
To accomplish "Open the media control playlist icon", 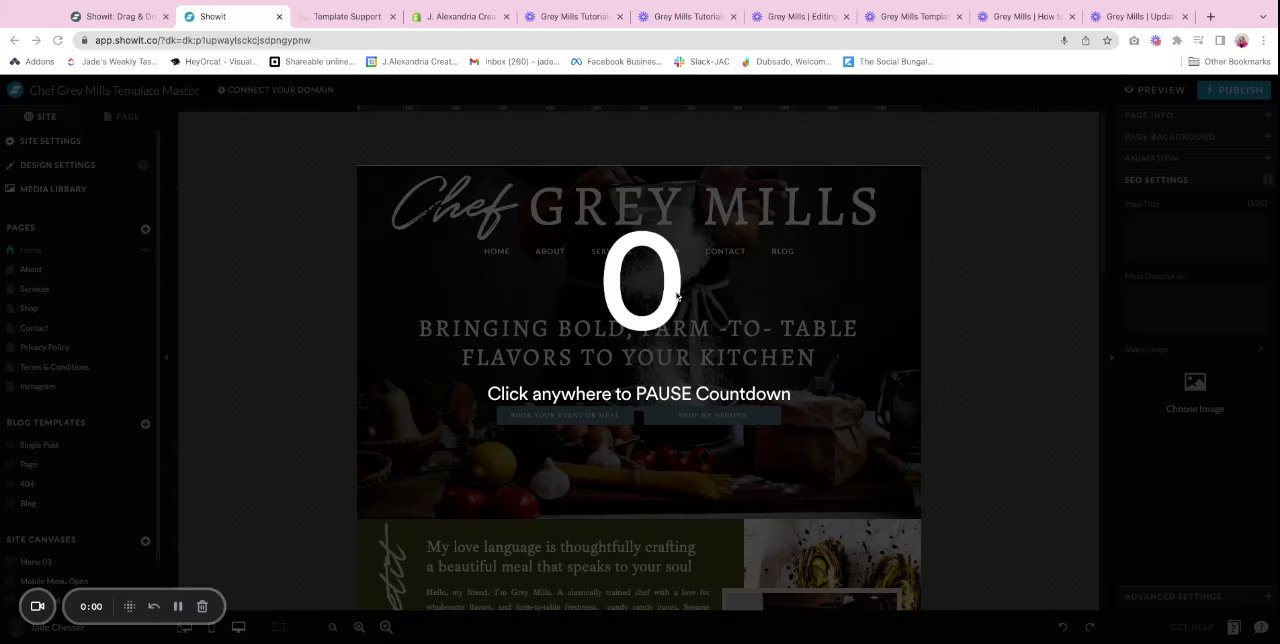I will pyautogui.click(x=1198, y=40).
